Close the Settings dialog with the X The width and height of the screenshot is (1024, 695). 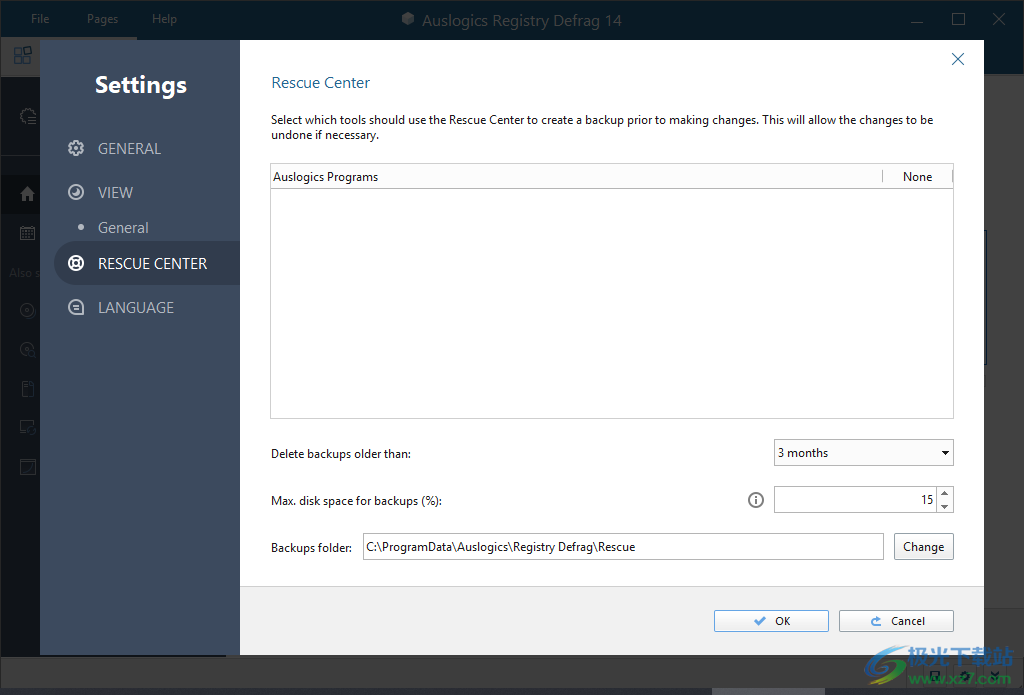click(x=957, y=59)
